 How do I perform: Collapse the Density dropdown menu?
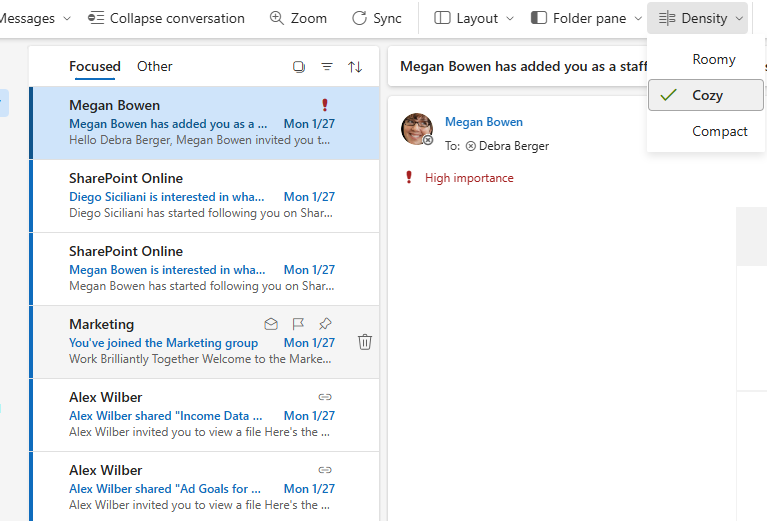coord(698,18)
